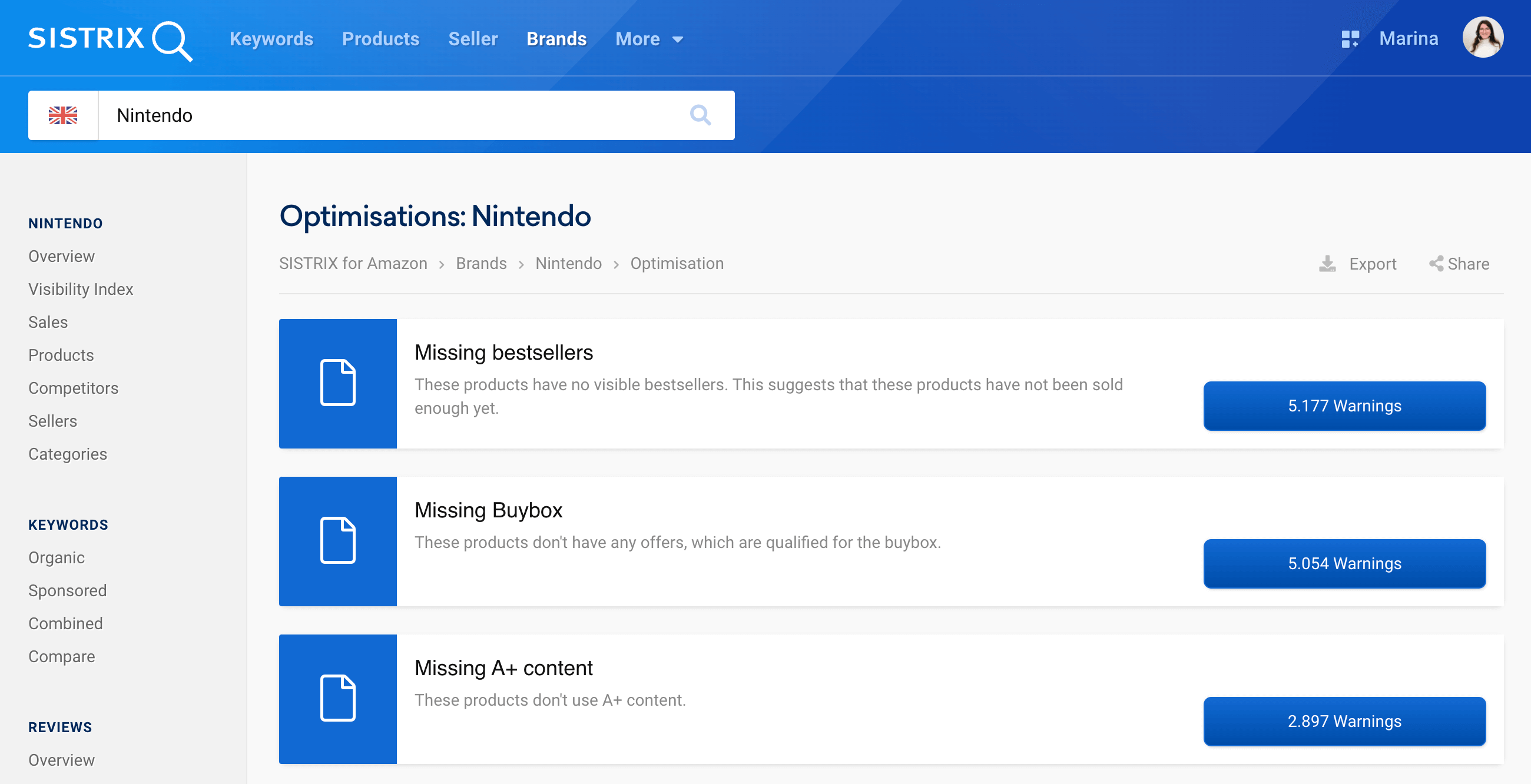Viewport: 1531px width, 784px height.
Task: Click the REVIEWS sidebar section header
Action: (60, 727)
